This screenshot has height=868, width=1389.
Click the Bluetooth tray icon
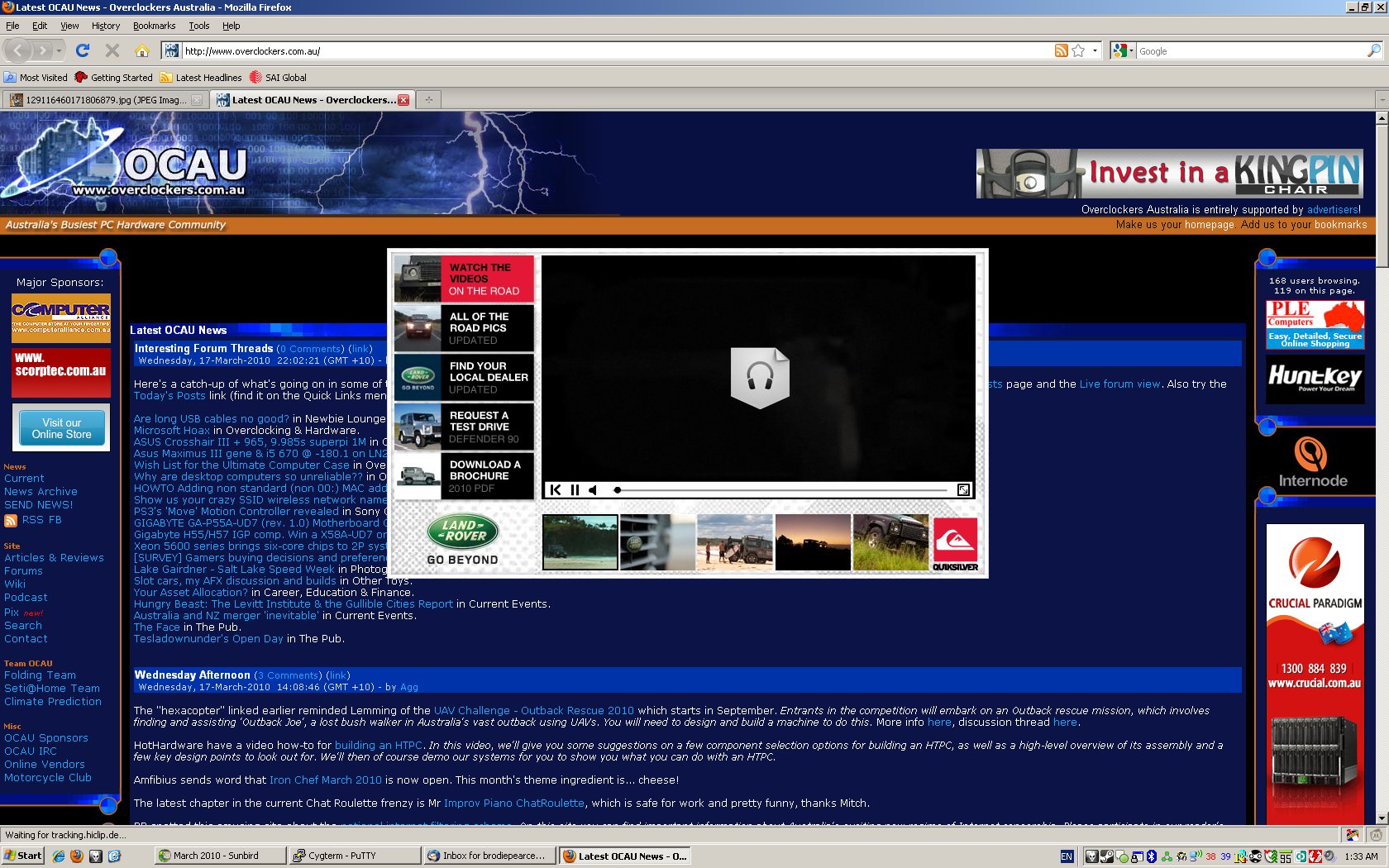[x=1151, y=856]
